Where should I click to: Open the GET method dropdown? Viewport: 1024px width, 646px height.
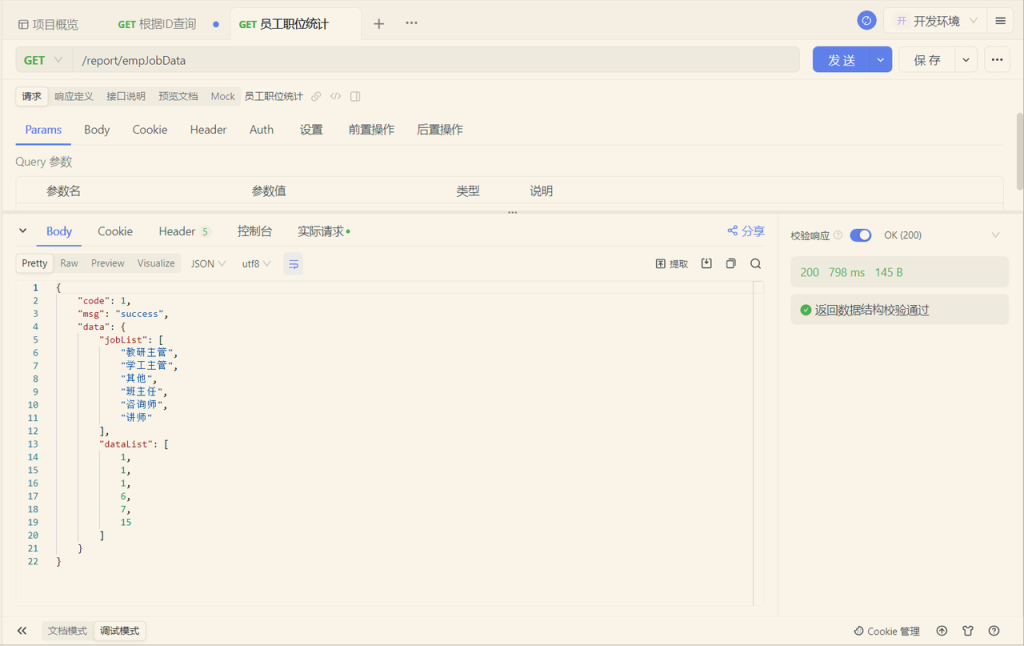pyautogui.click(x=44, y=60)
